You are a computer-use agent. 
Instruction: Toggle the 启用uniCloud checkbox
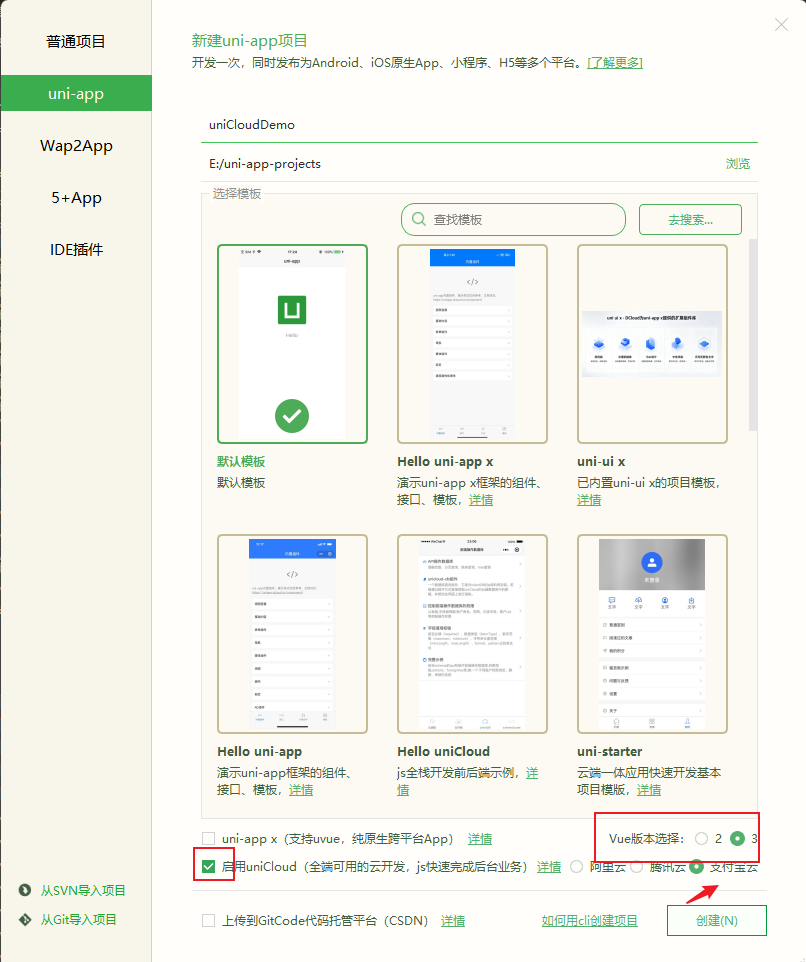[x=209, y=866]
